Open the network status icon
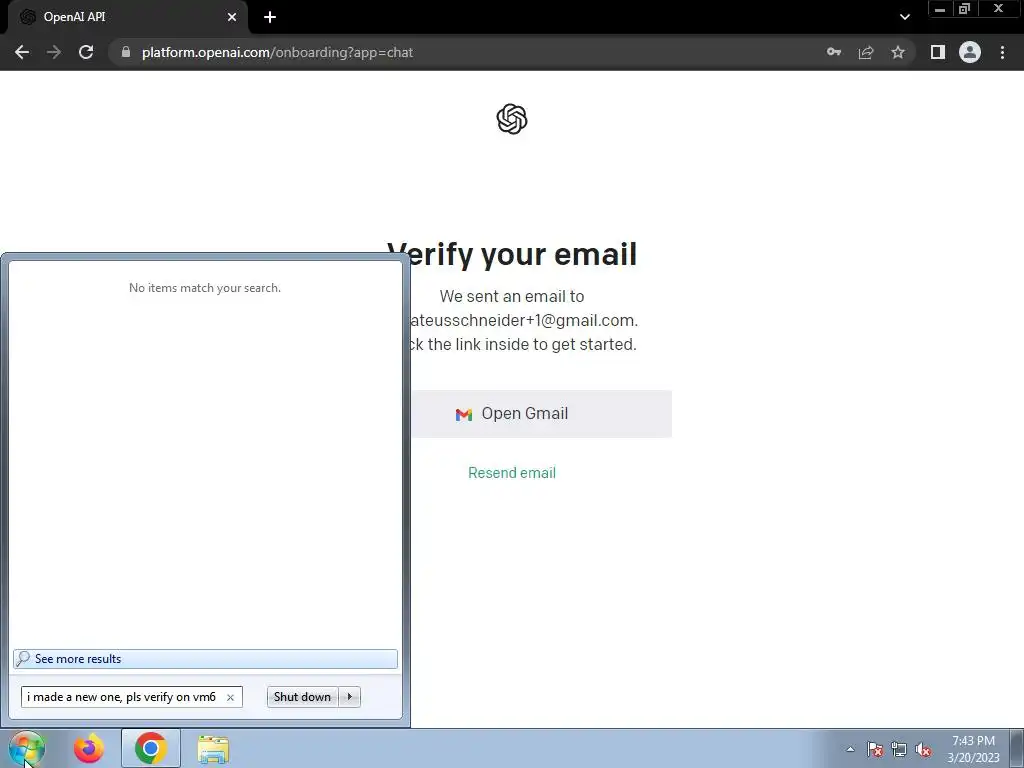 899,749
